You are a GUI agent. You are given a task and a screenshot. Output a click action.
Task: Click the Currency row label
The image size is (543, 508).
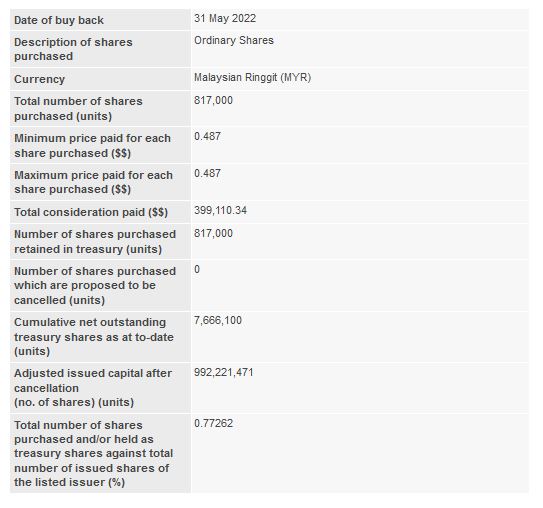point(39,79)
